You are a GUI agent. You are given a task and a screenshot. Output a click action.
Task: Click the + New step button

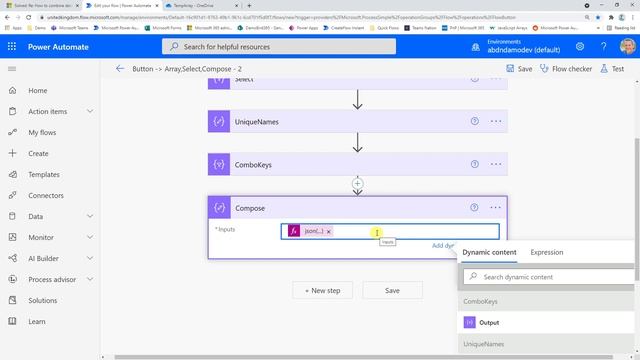point(322,291)
